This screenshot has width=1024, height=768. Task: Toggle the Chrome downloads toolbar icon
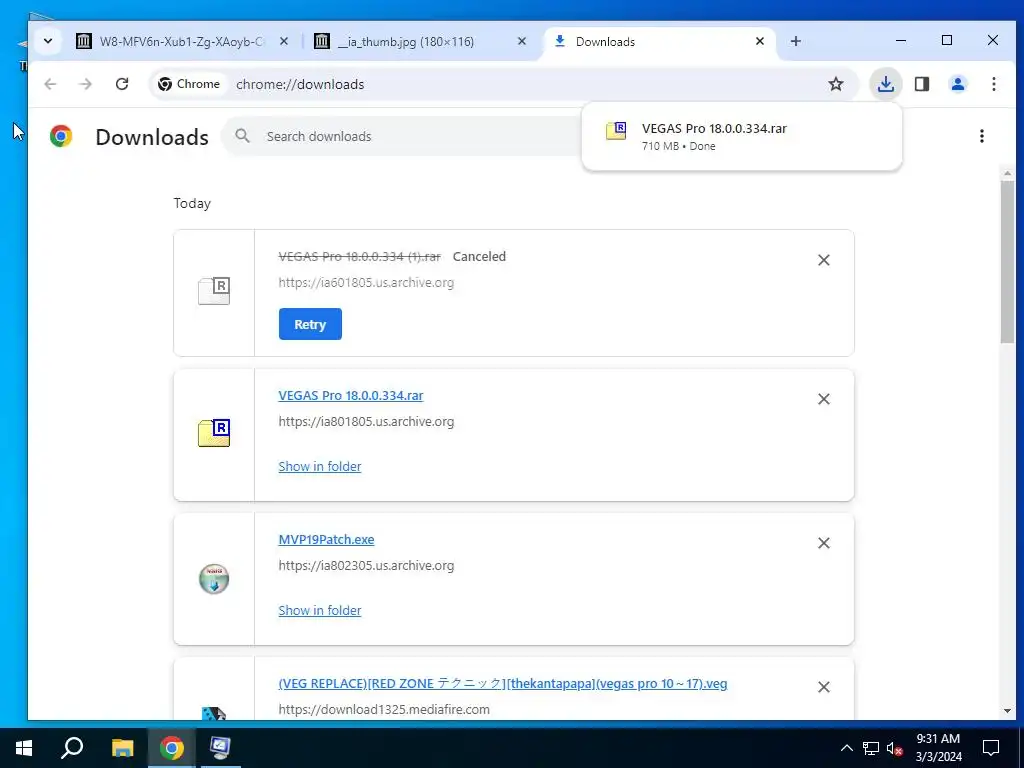point(886,84)
